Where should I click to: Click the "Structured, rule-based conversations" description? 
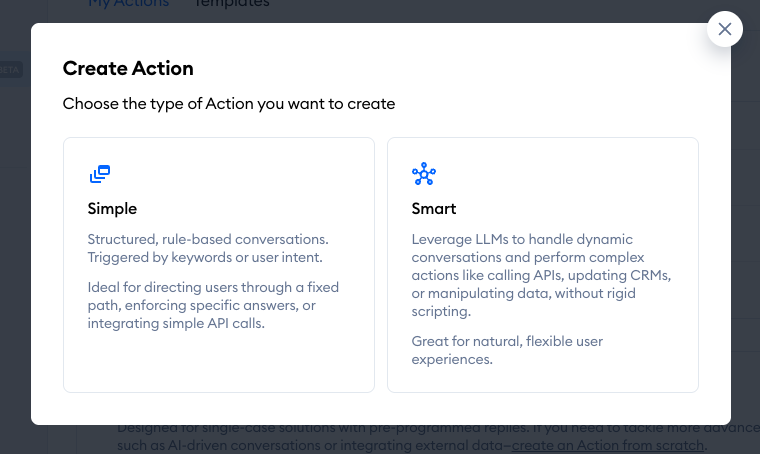pyautogui.click(x=208, y=239)
